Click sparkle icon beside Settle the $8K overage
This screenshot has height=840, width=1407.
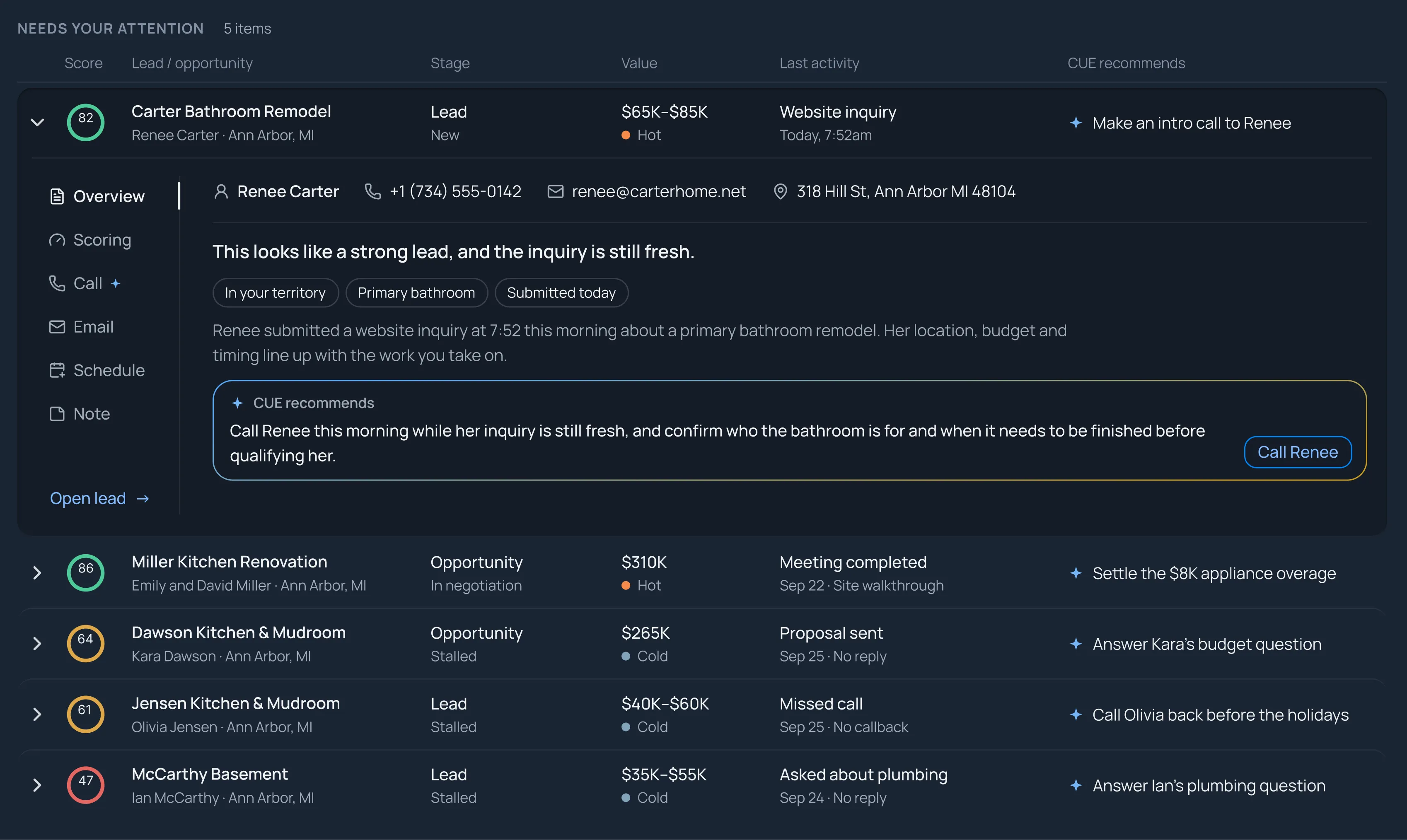(x=1076, y=573)
